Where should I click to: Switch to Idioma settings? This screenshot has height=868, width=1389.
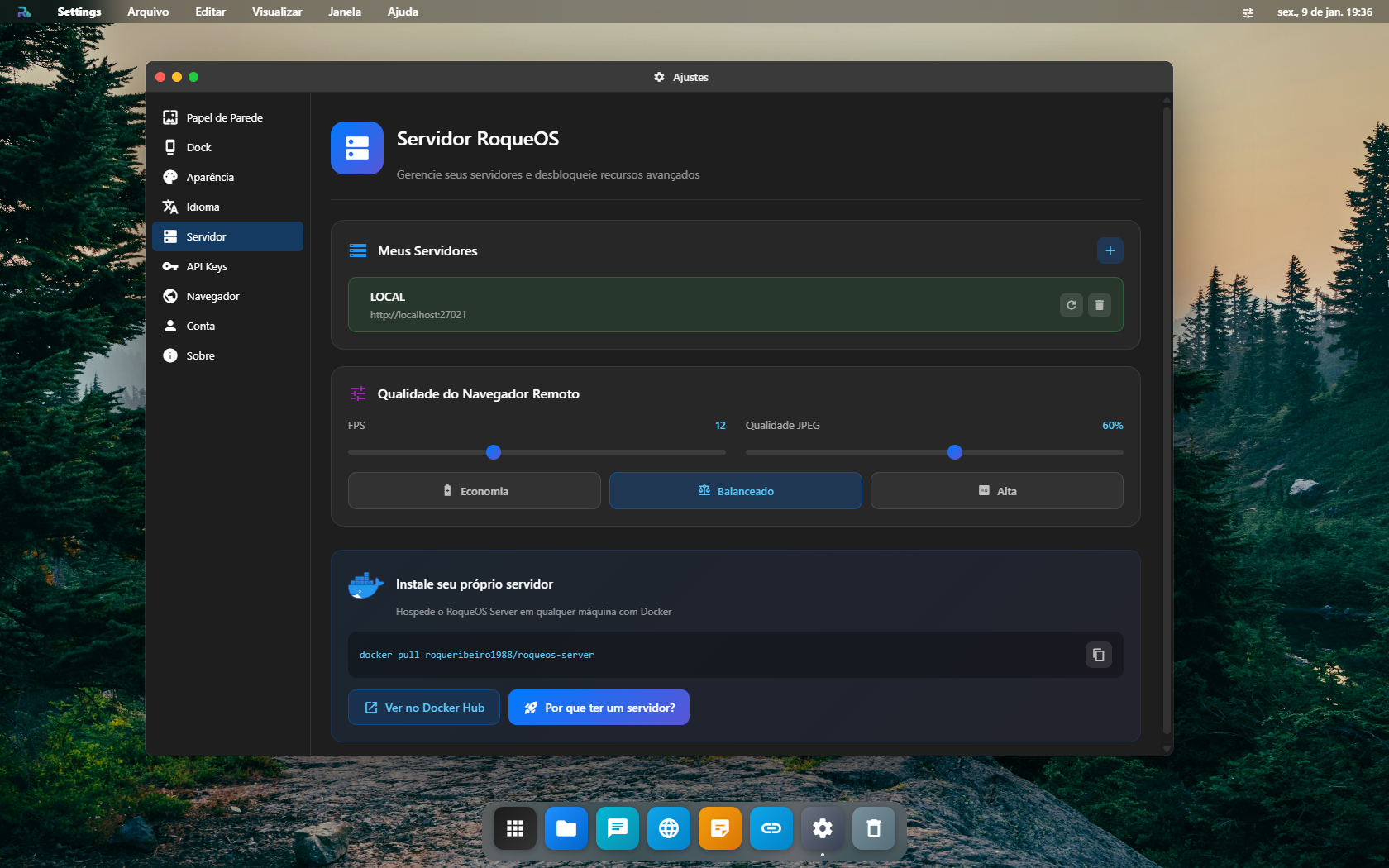click(227, 207)
